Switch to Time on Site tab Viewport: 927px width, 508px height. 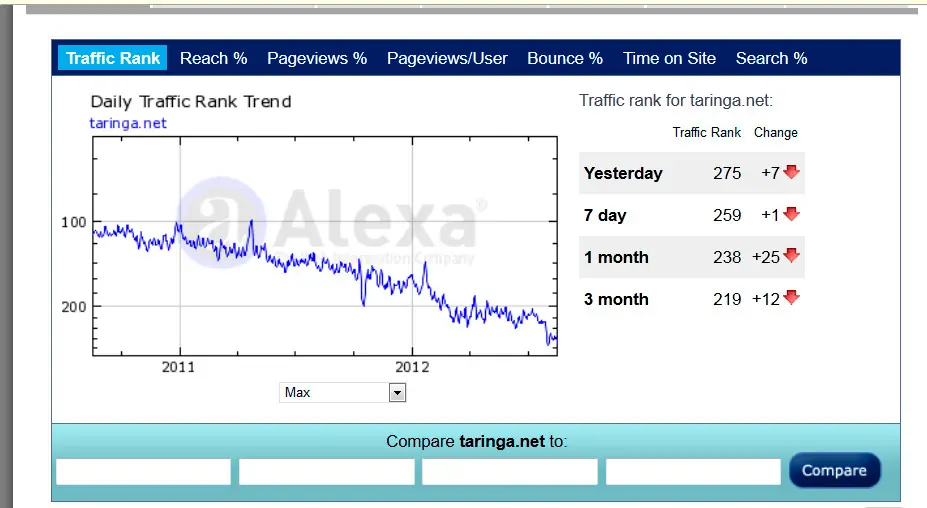[x=669, y=58]
